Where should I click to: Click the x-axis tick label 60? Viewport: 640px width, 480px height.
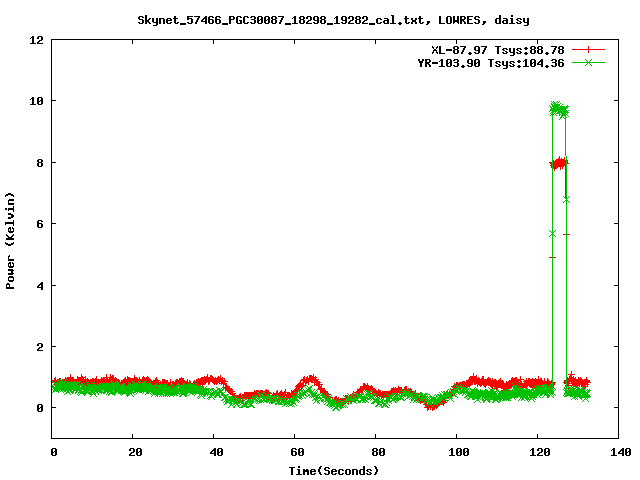tap(297, 452)
